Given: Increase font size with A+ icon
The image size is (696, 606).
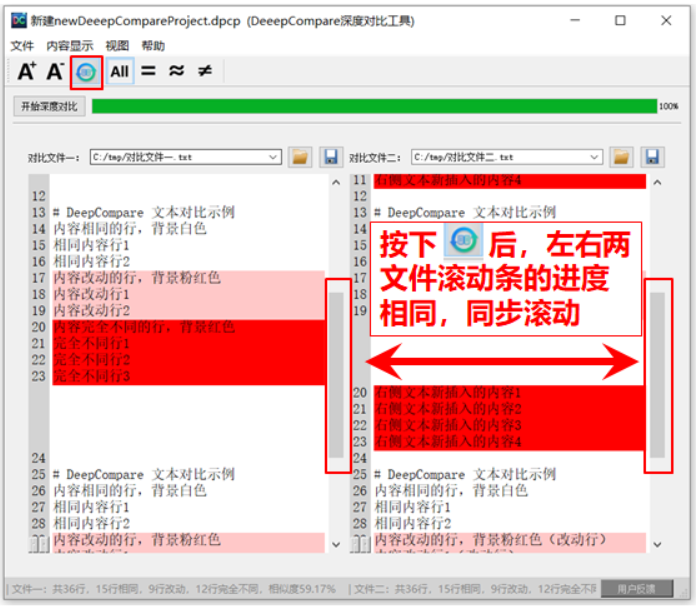Looking at the screenshot, I should [x=27, y=71].
